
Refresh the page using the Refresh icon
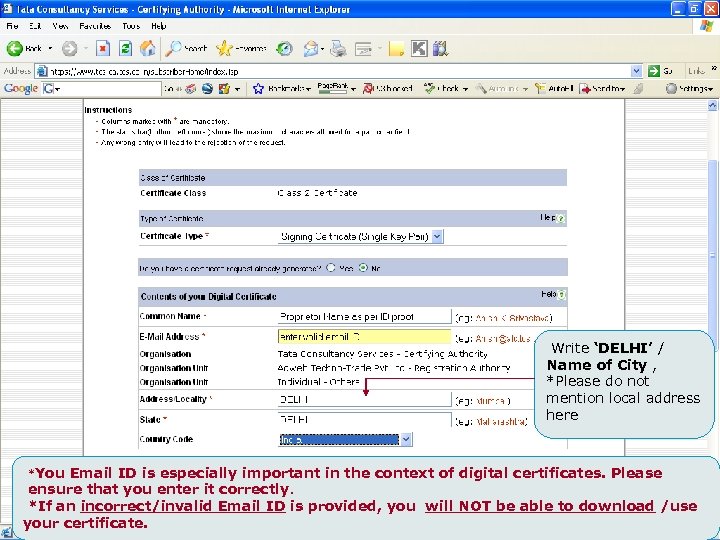(125, 48)
